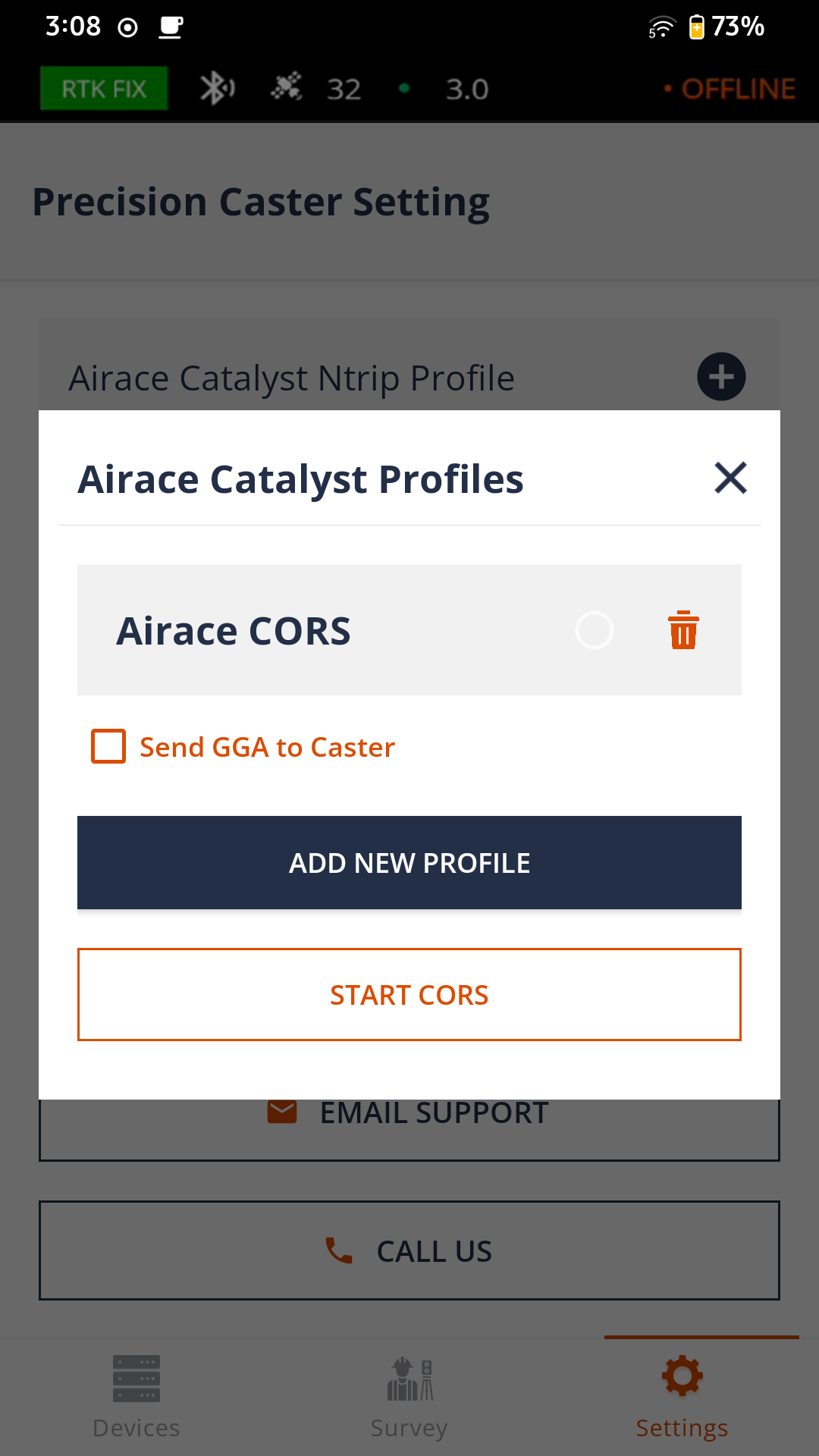This screenshot has width=819, height=1456.
Task: Tap the email envelope icon
Action: [282, 1112]
